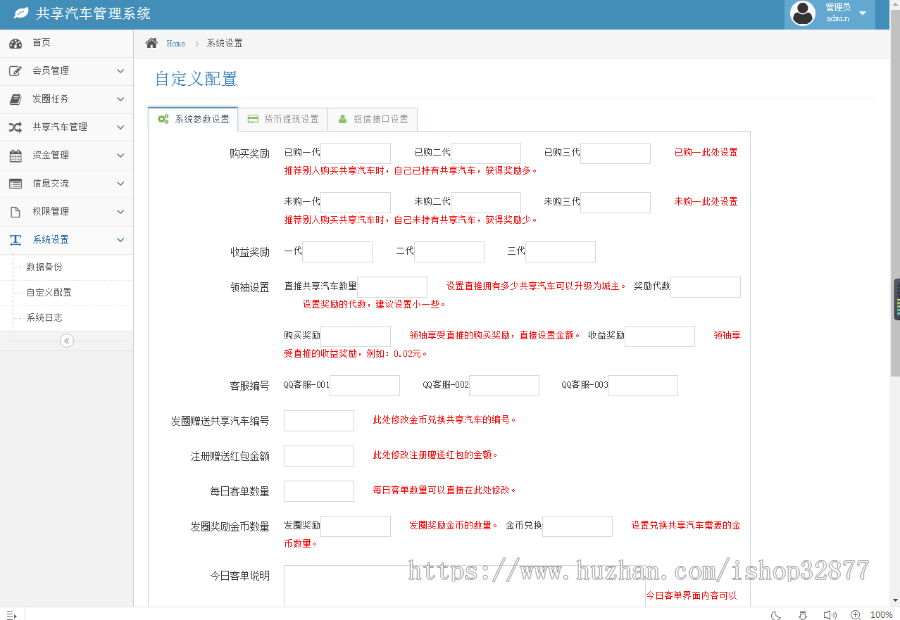Open 共享汽车管理 via its sidebar icon

(x=17, y=127)
